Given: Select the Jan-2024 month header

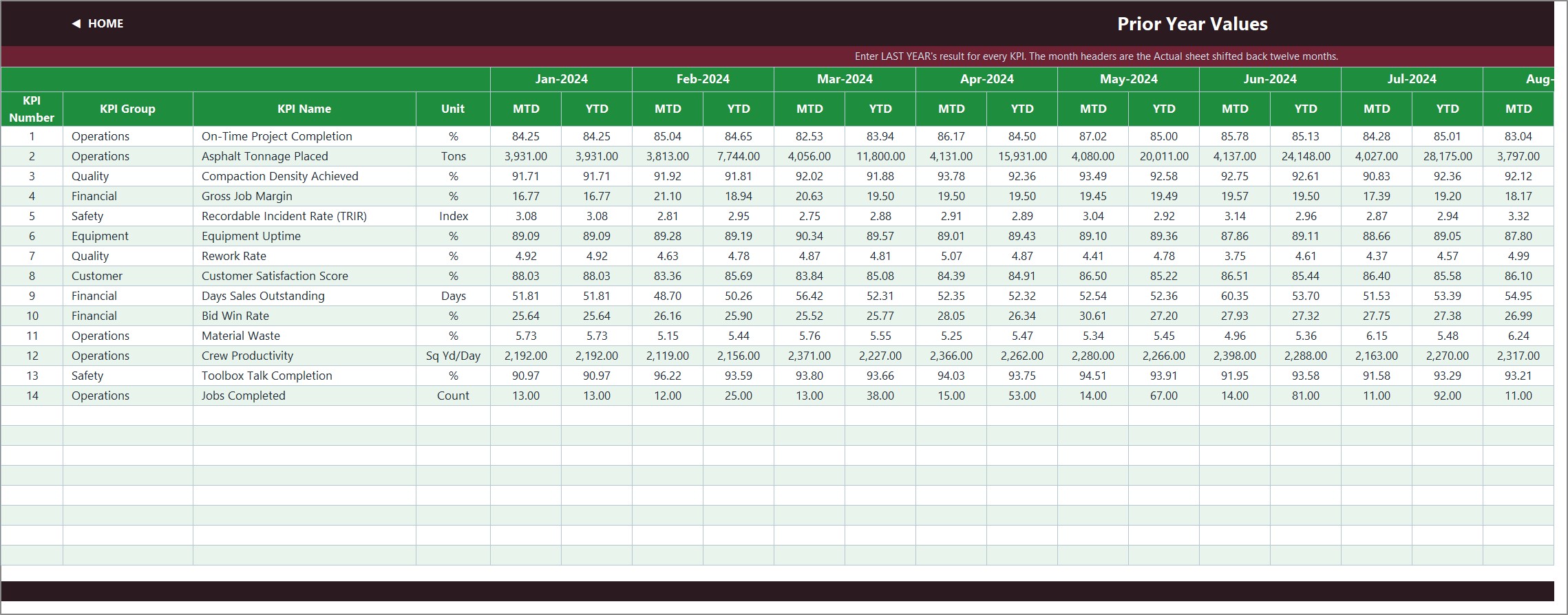Looking at the screenshot, I should point(562,79).
